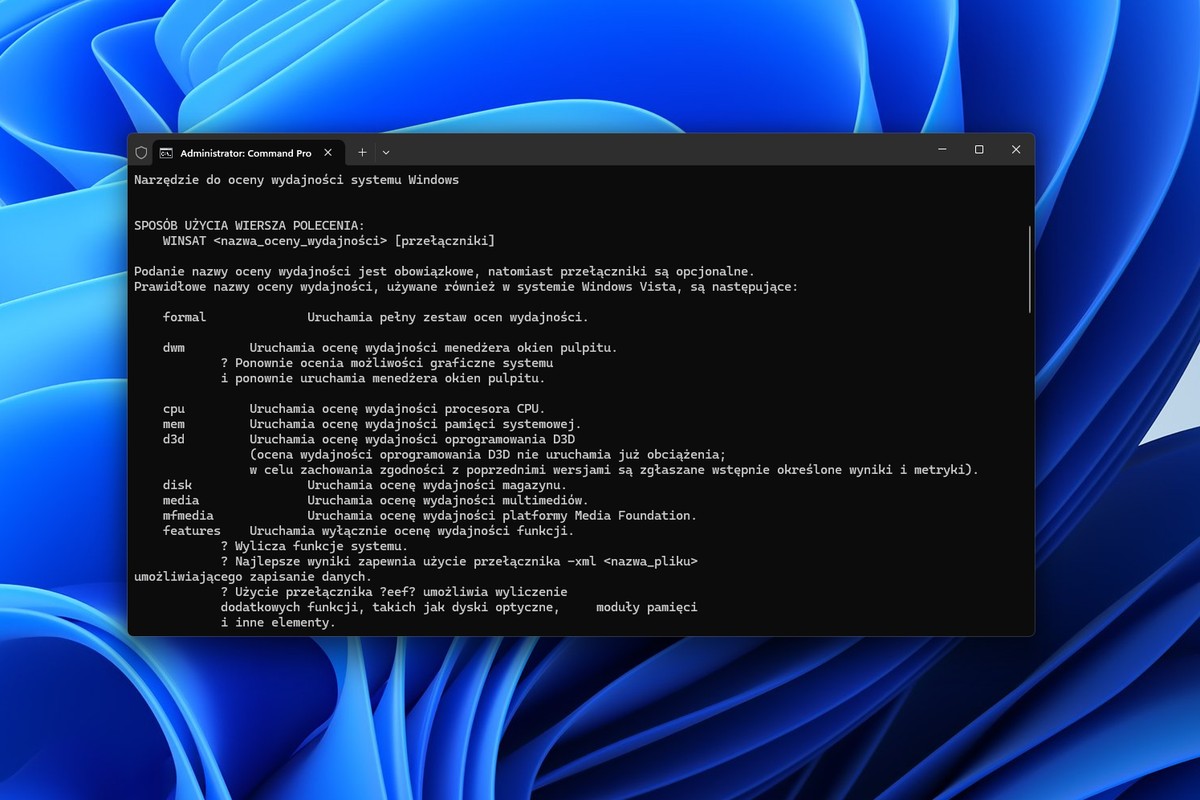Click the "mfmedia" option name in output
Viewport: 1200px width, 800px height.
coord(188,516)
